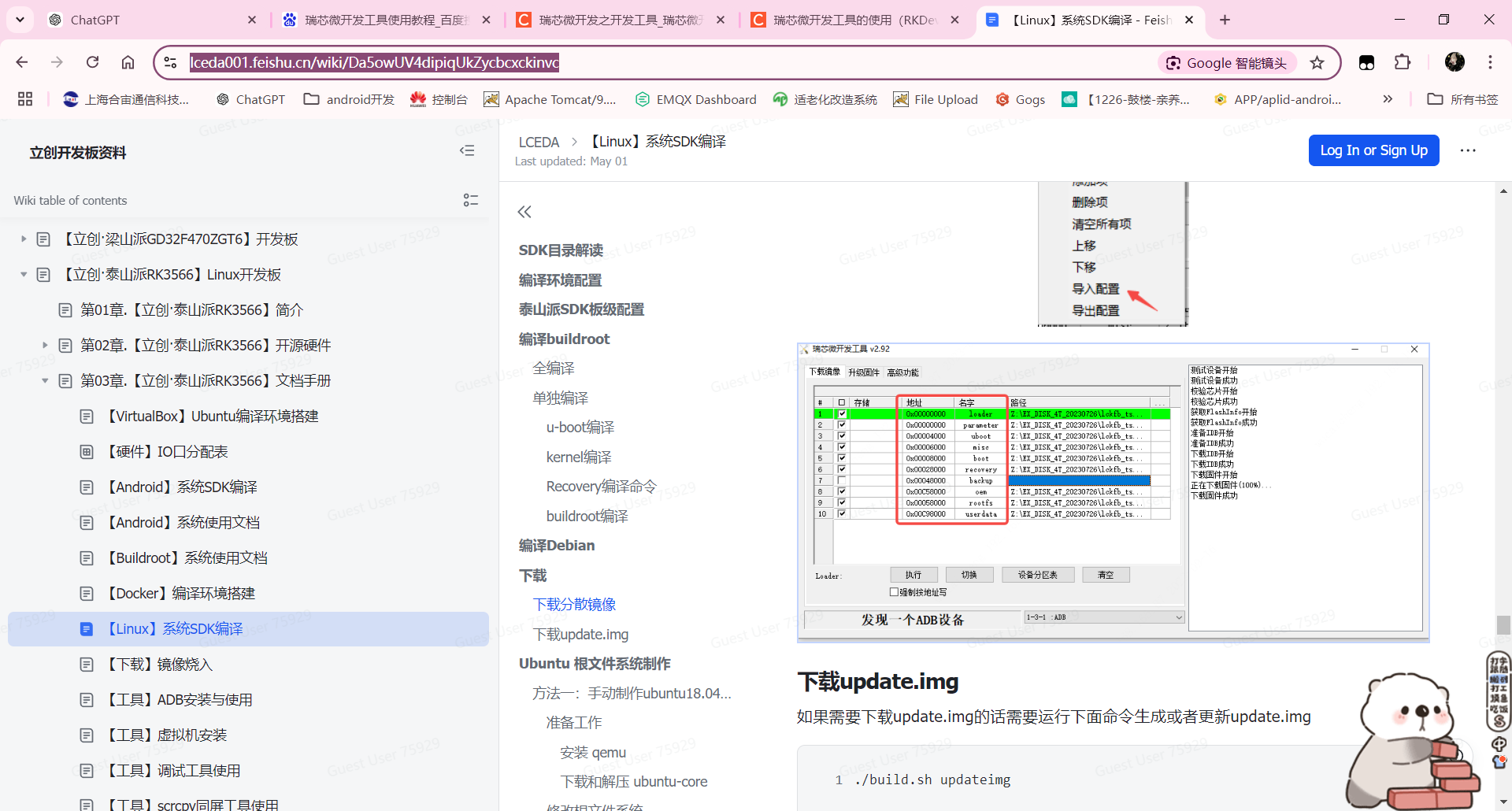Switch to the ChatGPT browser tab

point(150,20)
